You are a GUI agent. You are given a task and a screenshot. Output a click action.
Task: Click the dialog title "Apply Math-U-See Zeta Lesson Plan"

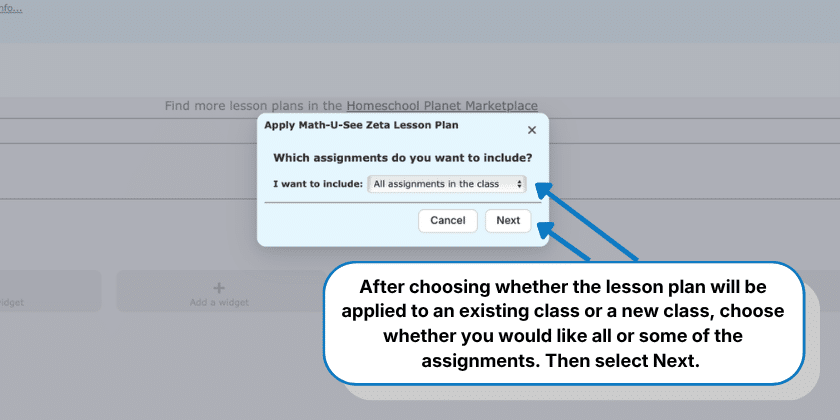pos(361,125)
